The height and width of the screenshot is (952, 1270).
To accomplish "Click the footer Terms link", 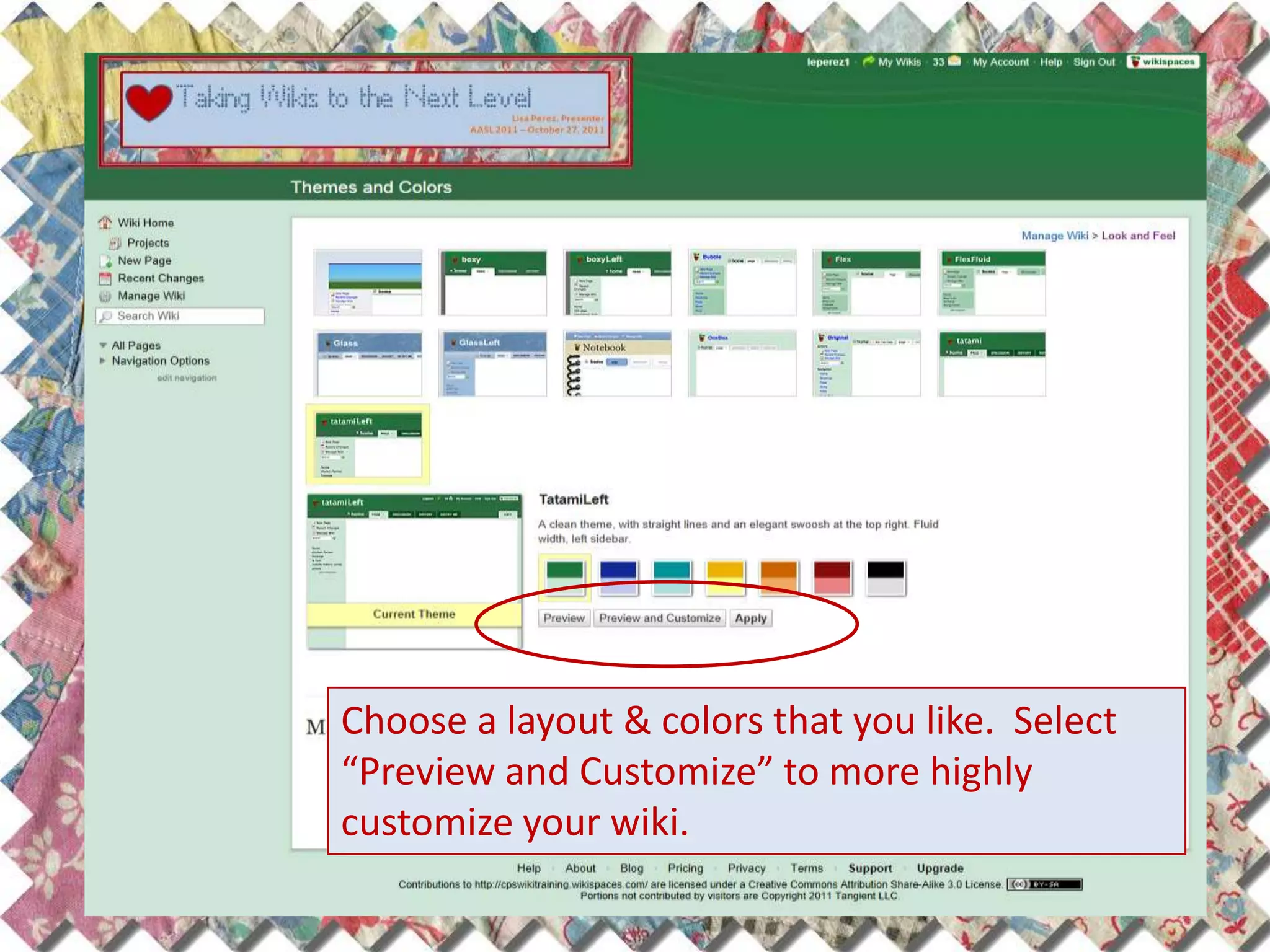I will [x=806, y=868].
